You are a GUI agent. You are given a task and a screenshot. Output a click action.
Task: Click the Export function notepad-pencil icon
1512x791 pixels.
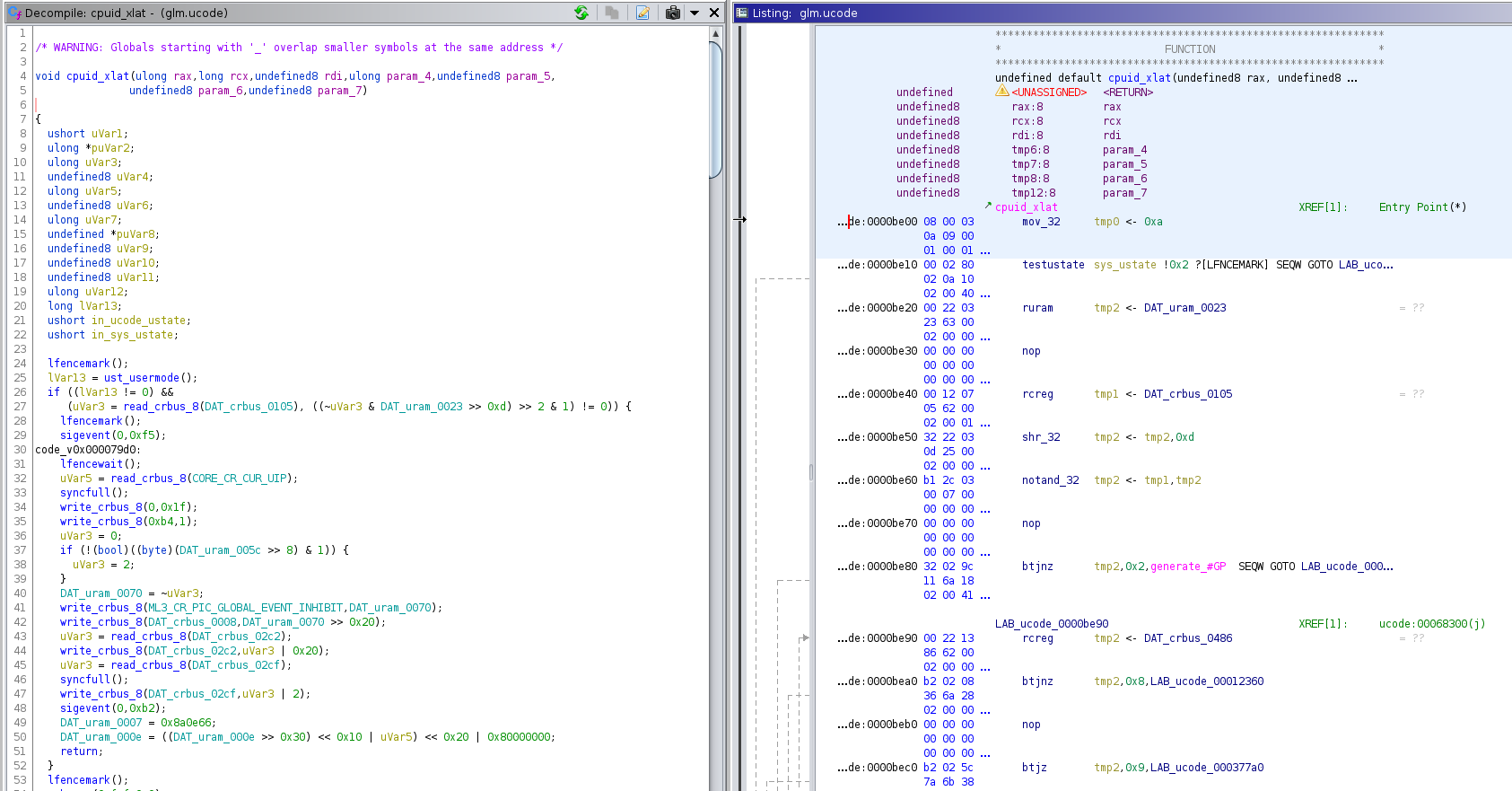[x=642, y=13]
